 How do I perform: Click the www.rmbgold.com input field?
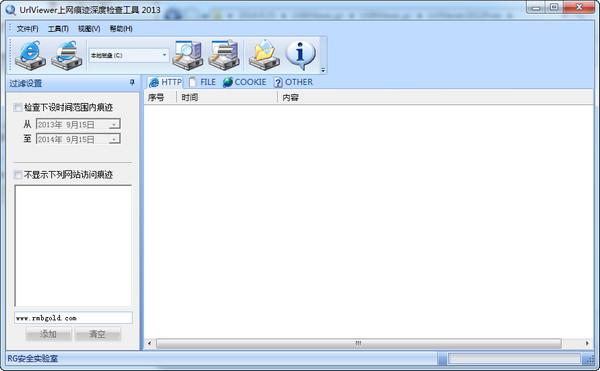pos(73,318)
